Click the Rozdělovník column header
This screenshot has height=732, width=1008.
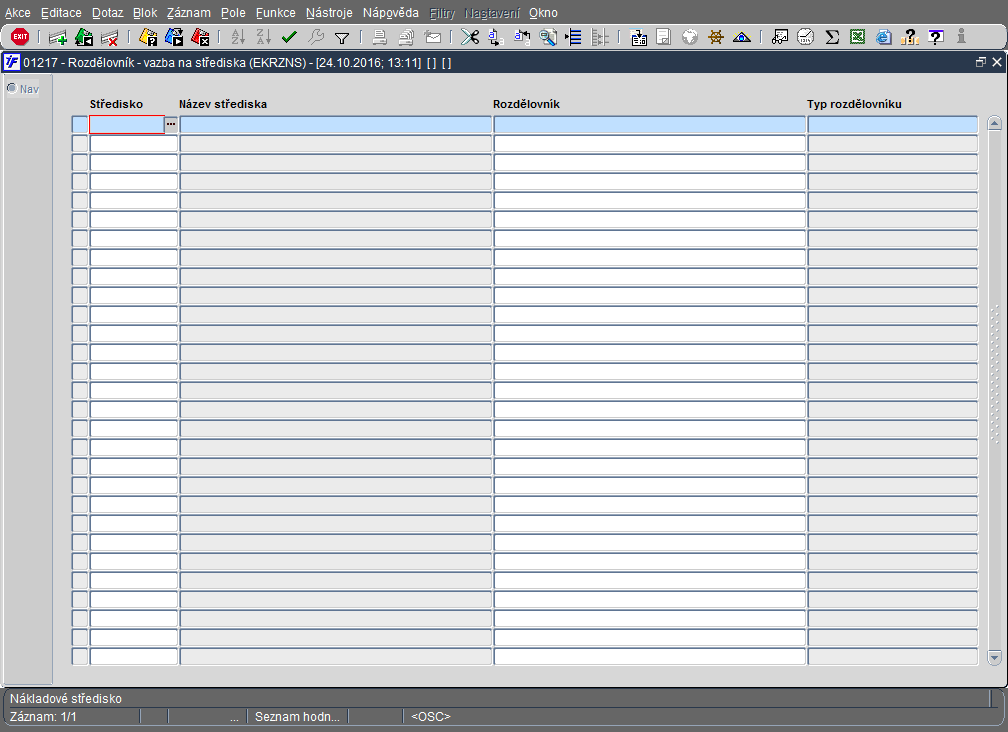pyautogui.click(x=526, y=104)
